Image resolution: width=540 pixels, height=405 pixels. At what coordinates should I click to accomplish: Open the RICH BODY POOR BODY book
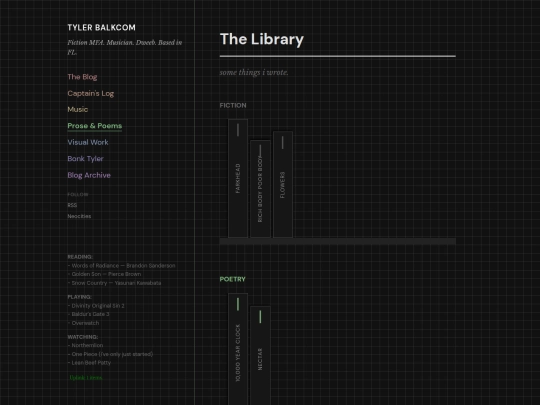tap(260, 189)
